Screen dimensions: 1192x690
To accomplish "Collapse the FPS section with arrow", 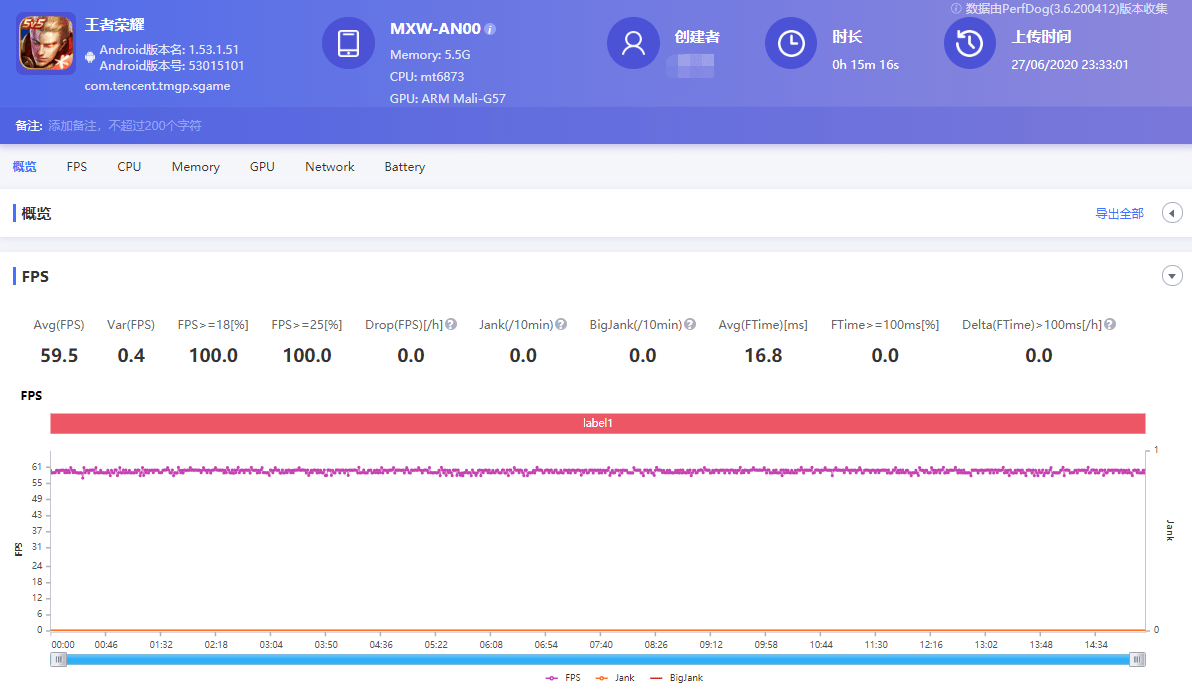I will point(1172,276).
